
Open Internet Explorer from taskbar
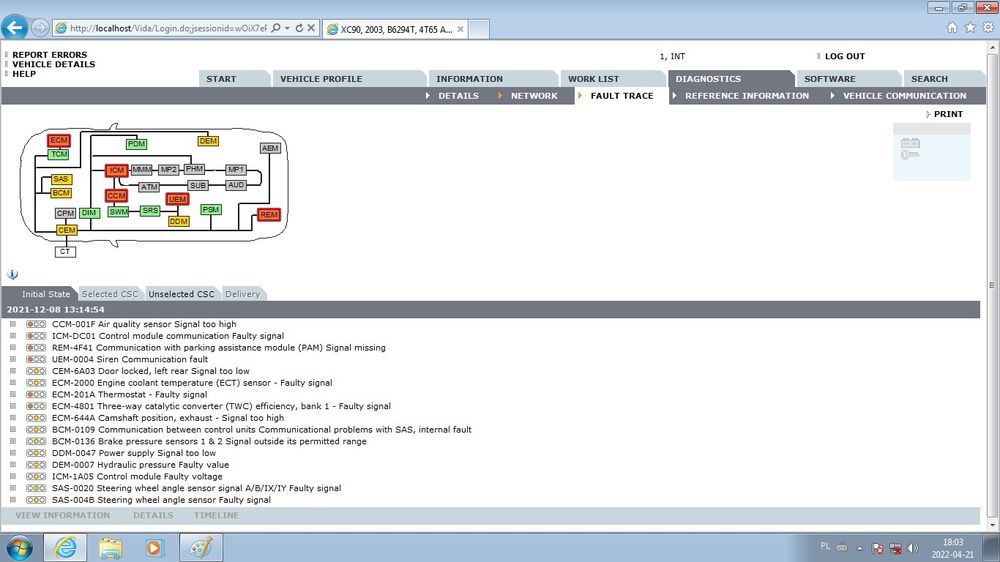coord(66,547)
